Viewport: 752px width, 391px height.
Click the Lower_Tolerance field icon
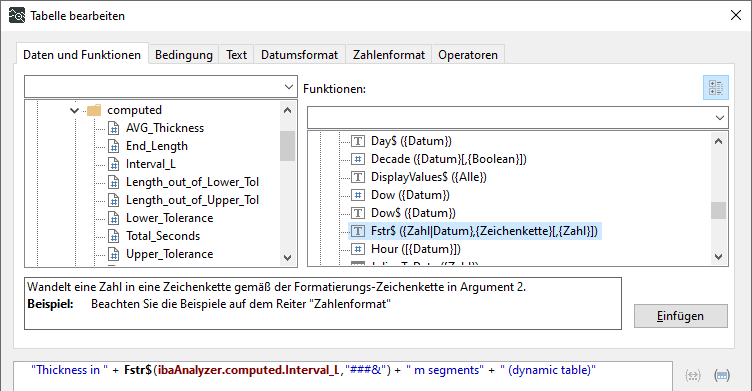pos(114,218)
